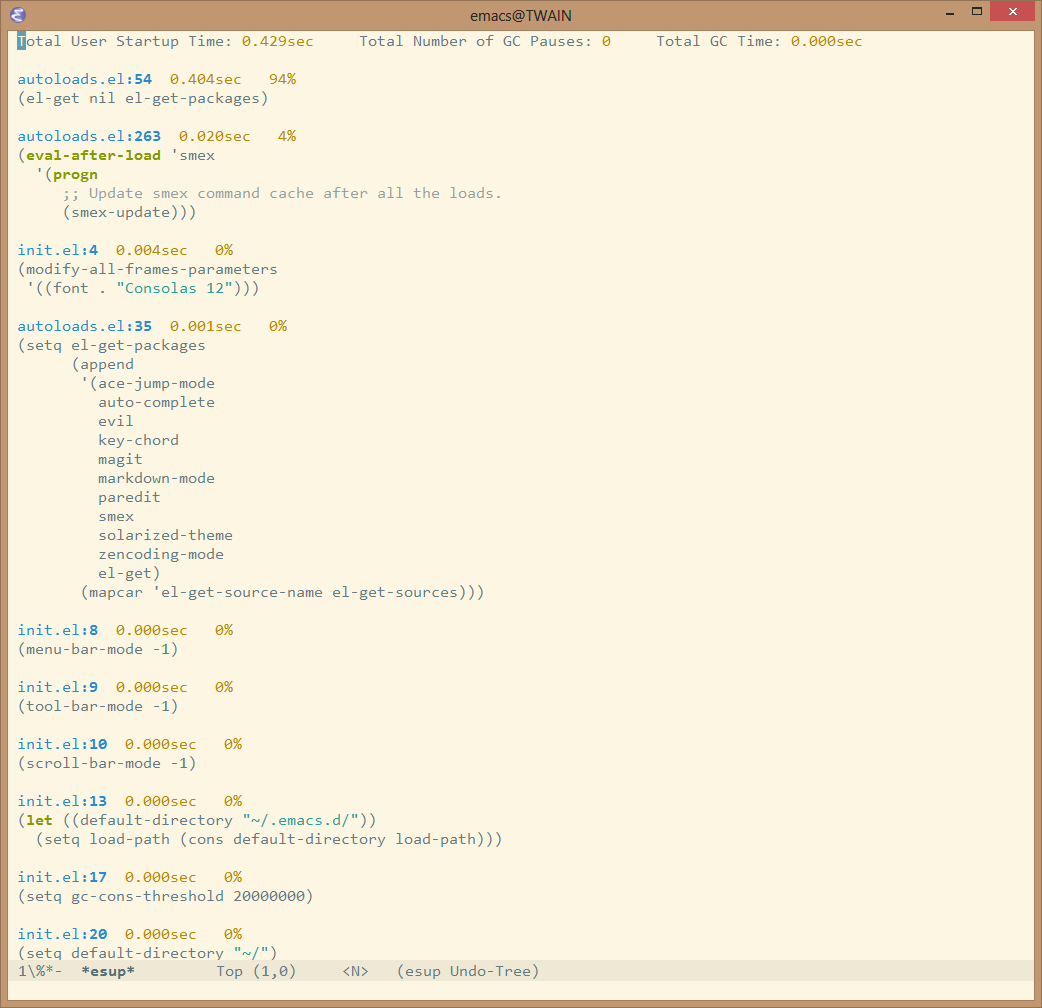Open the init.el:4 link
The height and width of the screenshot is (1008, 1042).
click(58, 251)
